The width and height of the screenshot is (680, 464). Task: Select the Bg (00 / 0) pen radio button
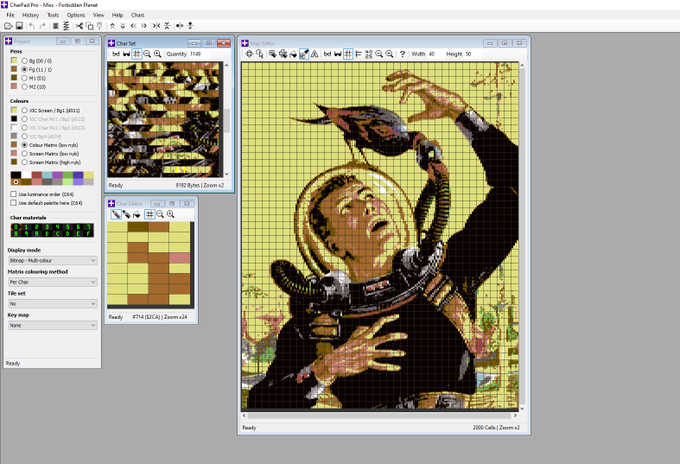pos(24,61)
